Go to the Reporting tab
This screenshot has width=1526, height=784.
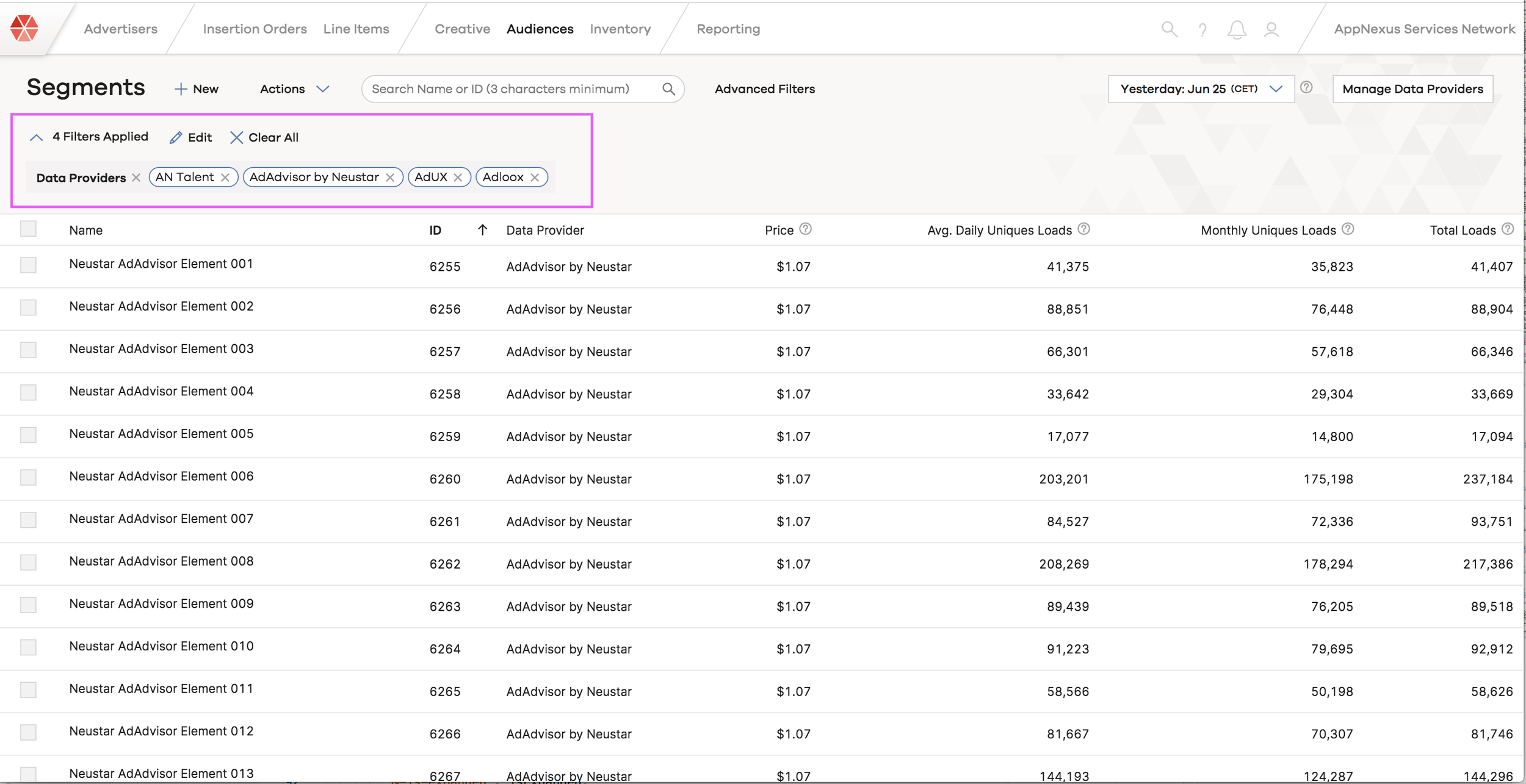[x=728, y=29]
